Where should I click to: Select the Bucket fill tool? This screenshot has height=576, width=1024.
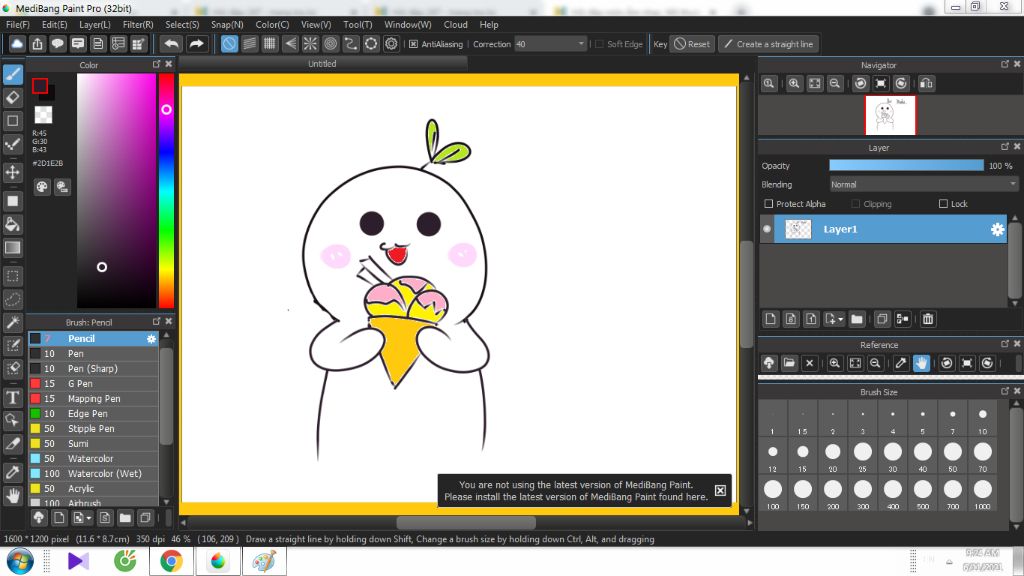coord(13,225)
